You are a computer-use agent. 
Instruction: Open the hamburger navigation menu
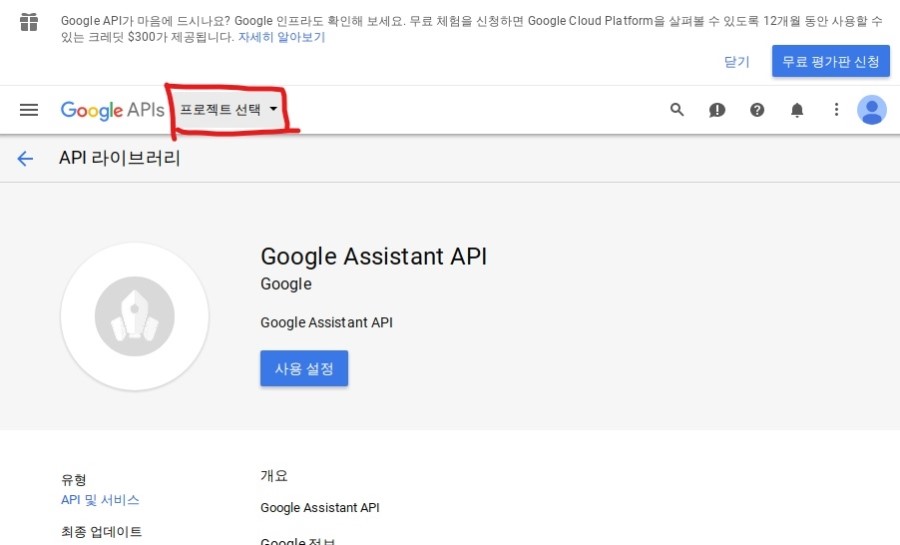tap(29, 110)
